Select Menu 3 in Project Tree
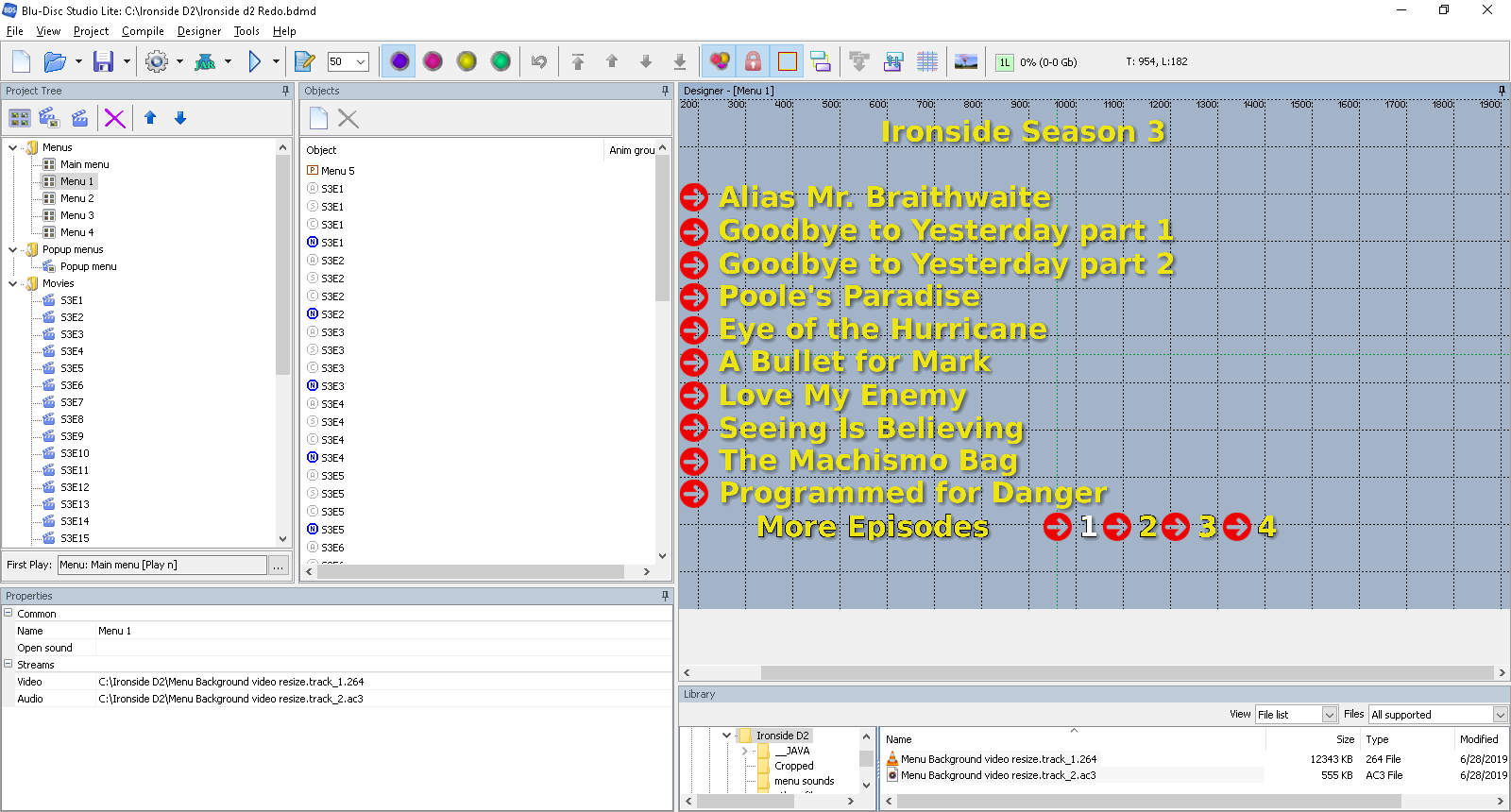The height and width of the screenshot is (812, 1511). click(76, 215)
